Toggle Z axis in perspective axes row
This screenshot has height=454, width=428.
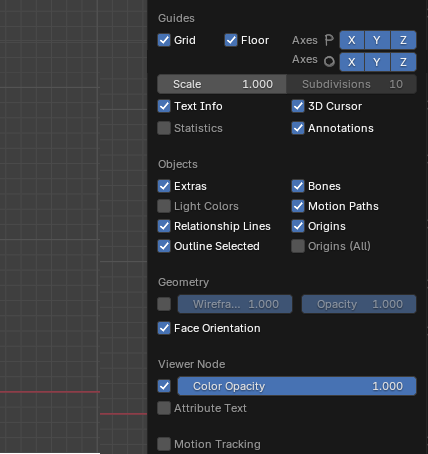click(403, 40)
